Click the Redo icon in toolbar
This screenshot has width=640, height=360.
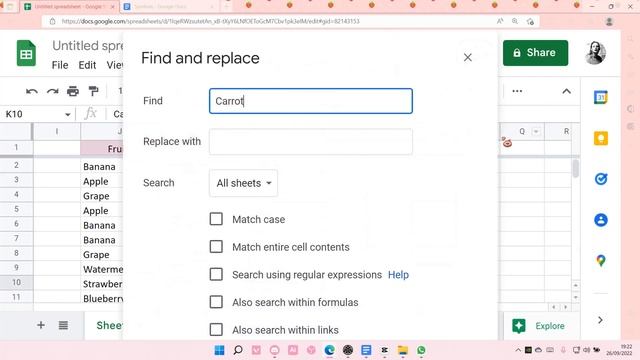coord(53,91)
